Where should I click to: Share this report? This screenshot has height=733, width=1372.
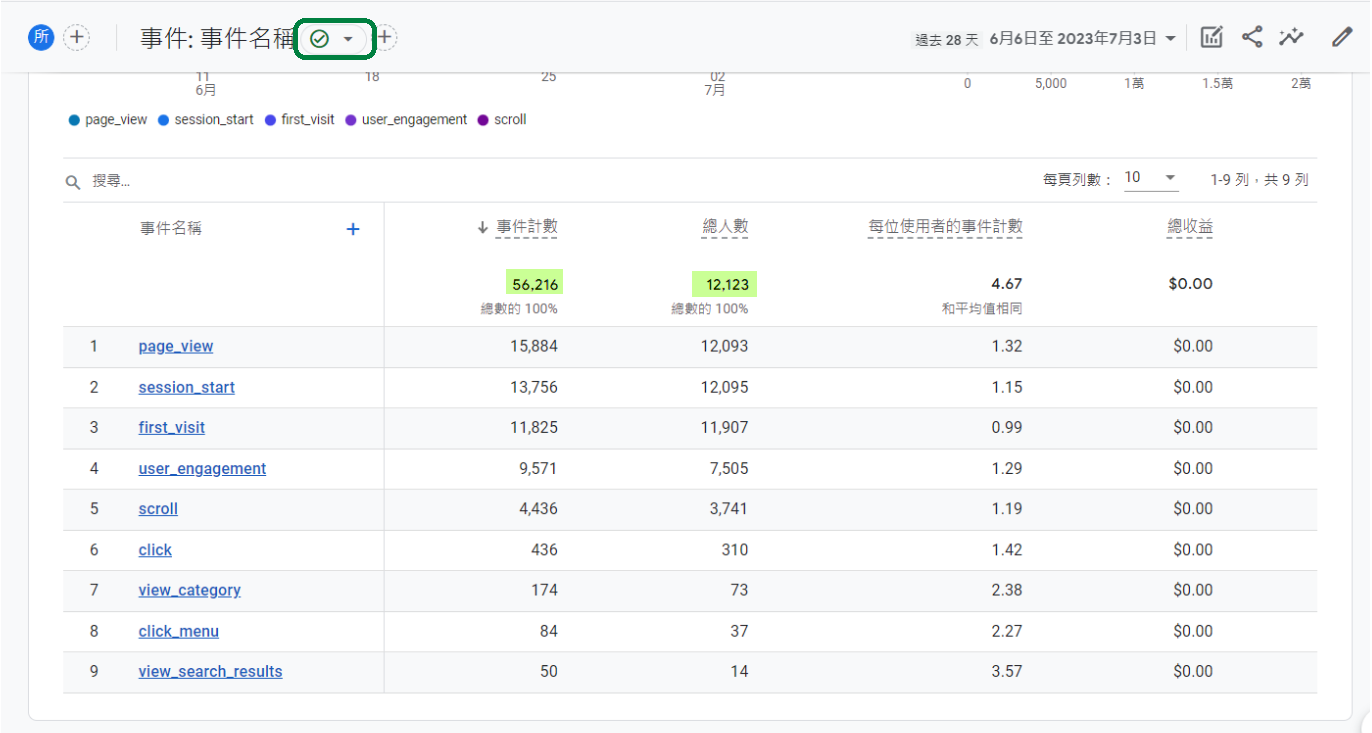point(1252,38)
